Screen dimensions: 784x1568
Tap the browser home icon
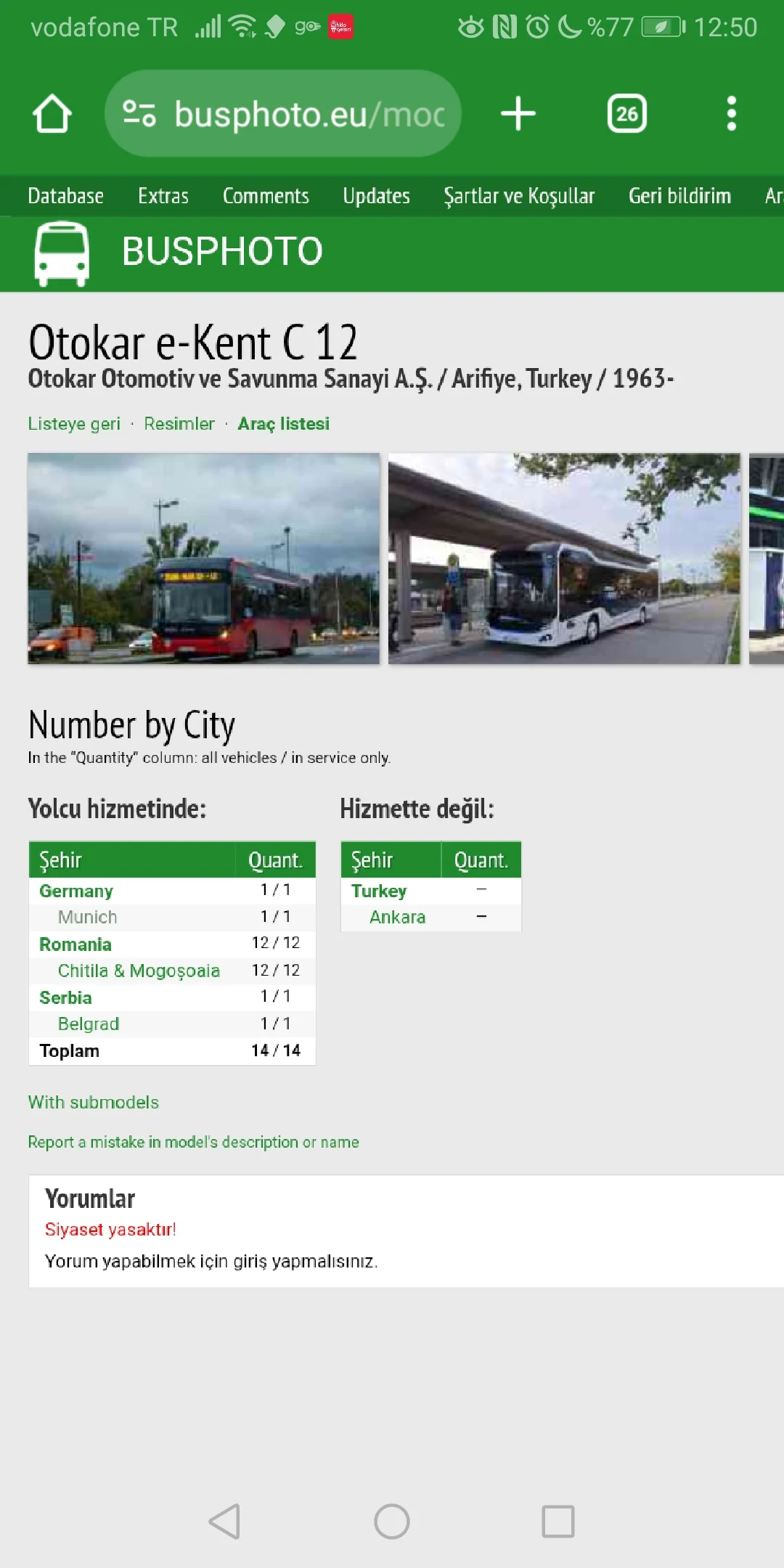coord(52,114)
